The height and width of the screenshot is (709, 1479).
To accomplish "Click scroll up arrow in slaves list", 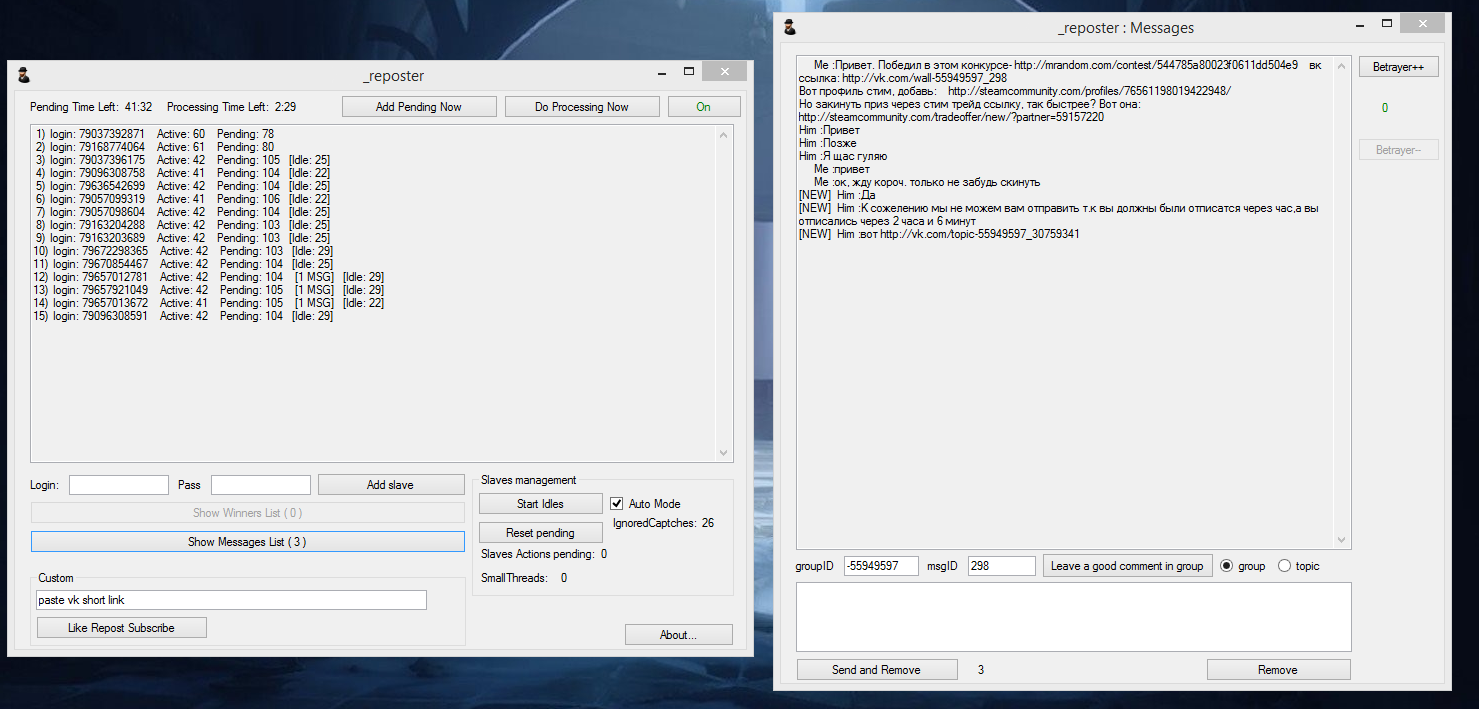I will [x=725, y=135].
